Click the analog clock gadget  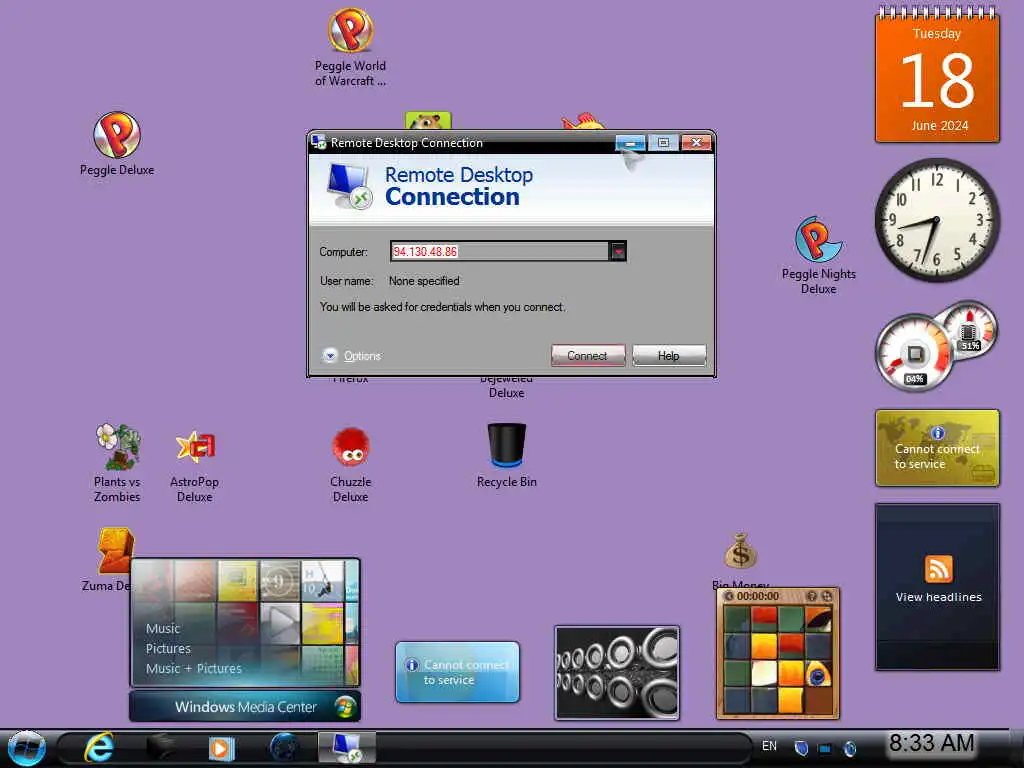coord(937,221)
